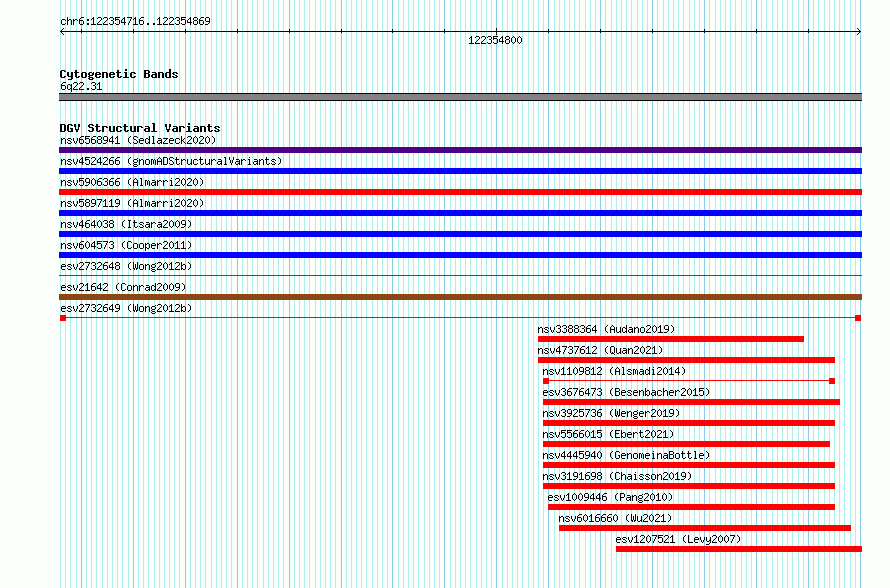
Task: Open nsv5566015 (Ebert2021) label
Action: click(608, 434)
